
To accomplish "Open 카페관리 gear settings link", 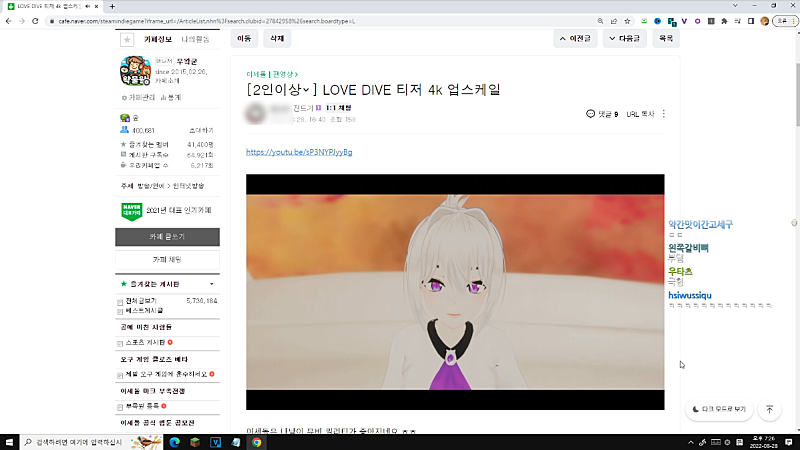I will pyautogui.click(x=138, y=97).
